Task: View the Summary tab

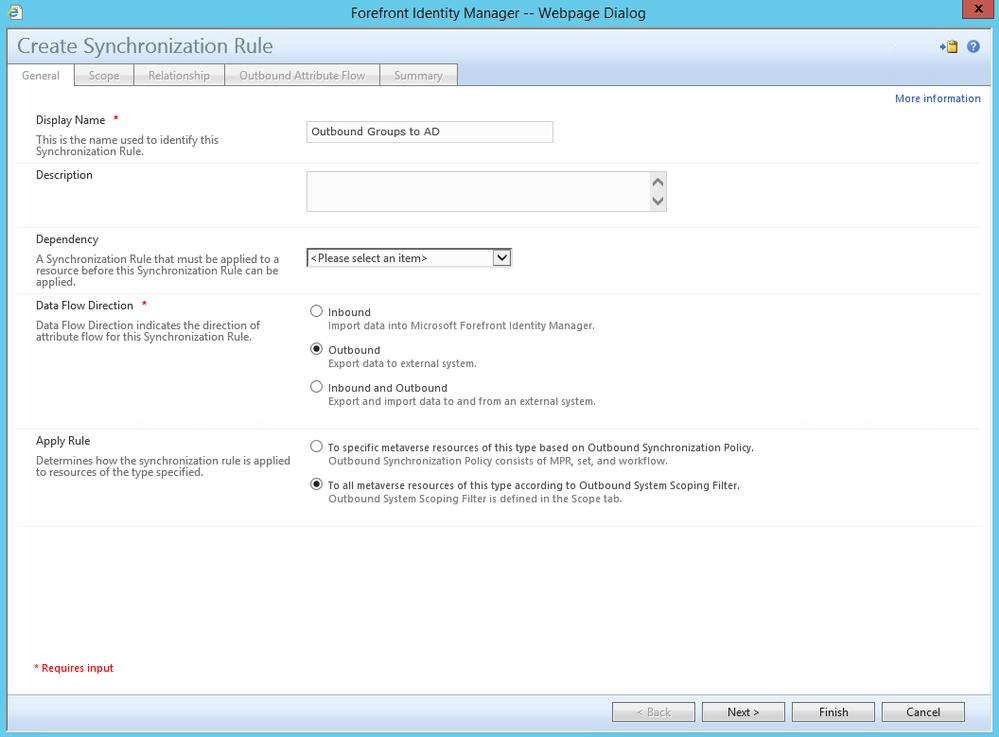Action: pos(418,75)
